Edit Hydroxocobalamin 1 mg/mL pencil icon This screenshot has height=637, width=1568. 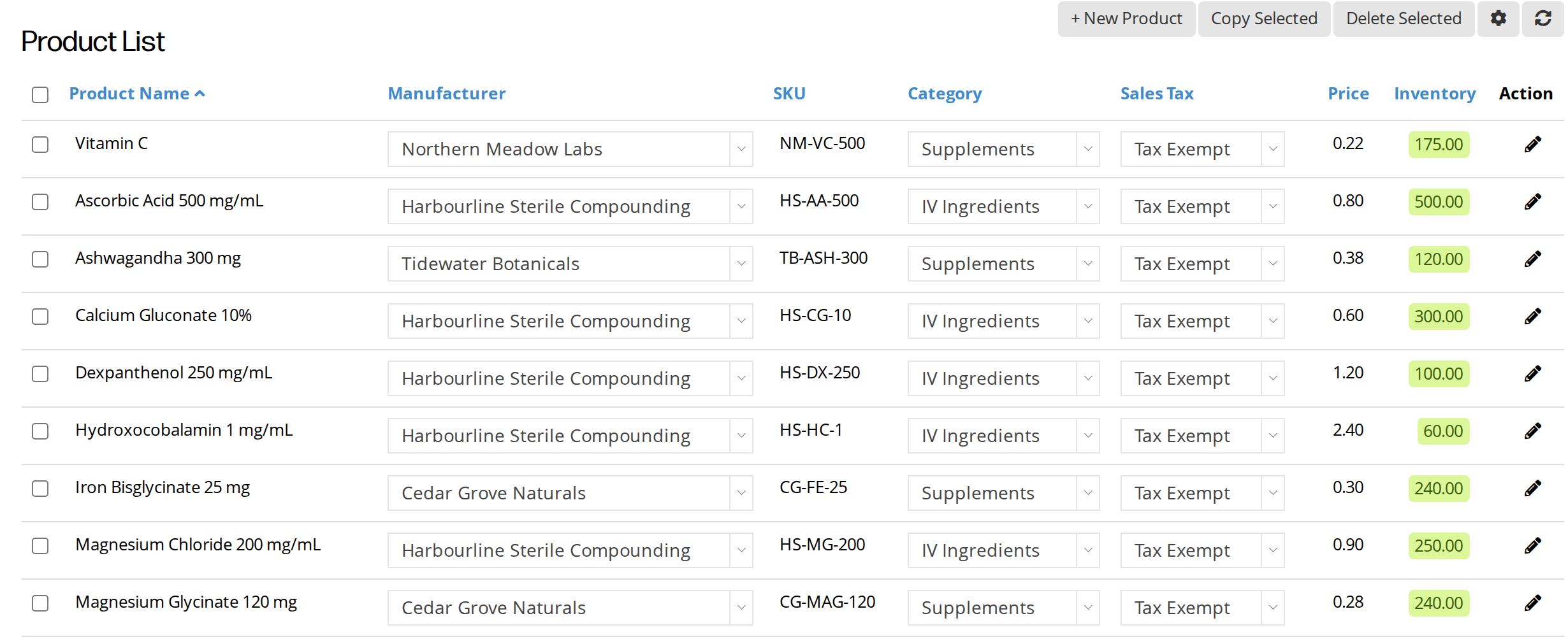pos(1533,431)
